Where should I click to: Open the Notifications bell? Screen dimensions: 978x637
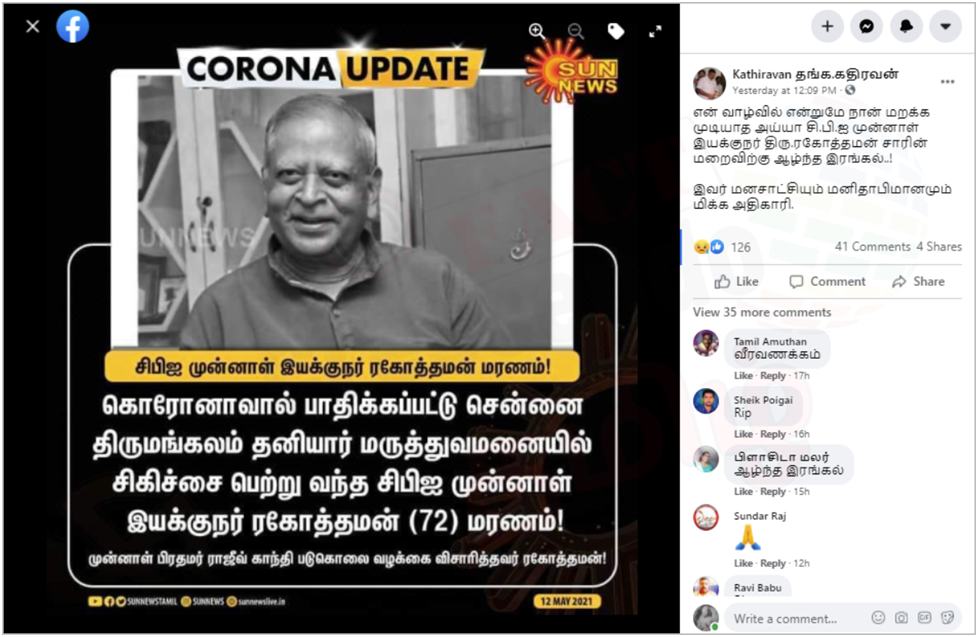click(906, 26)
